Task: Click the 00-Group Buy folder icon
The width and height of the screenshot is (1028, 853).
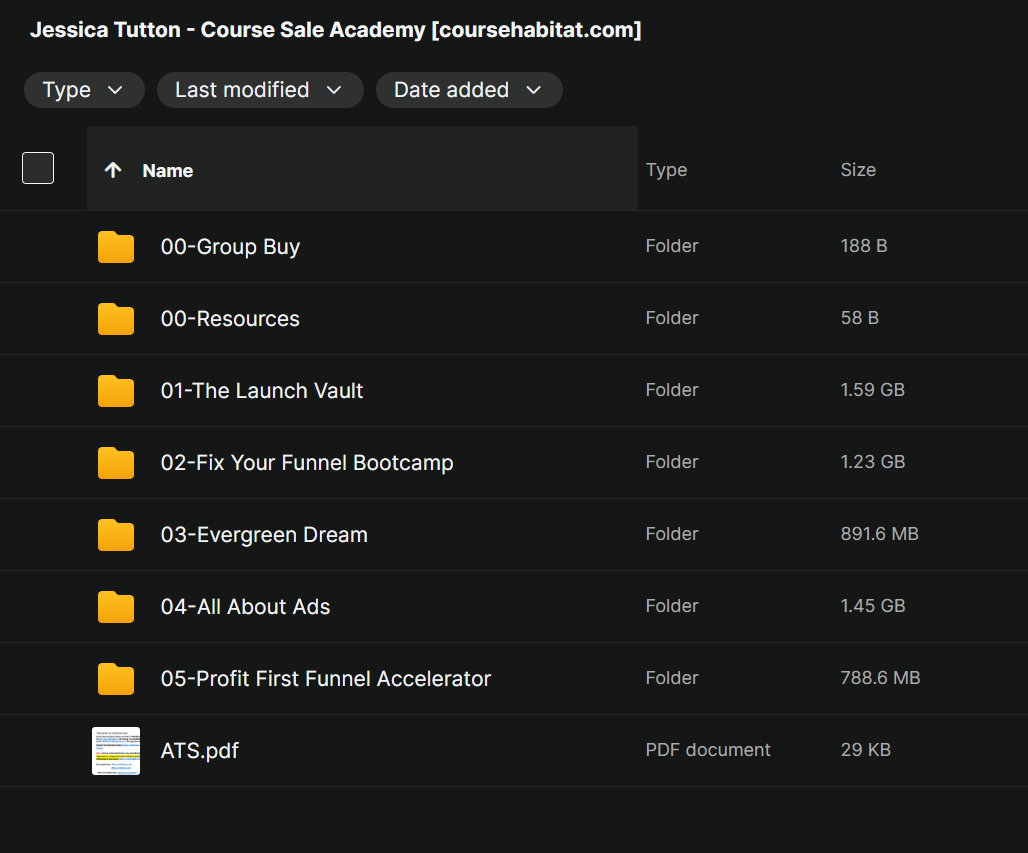Action: [116, 247]
